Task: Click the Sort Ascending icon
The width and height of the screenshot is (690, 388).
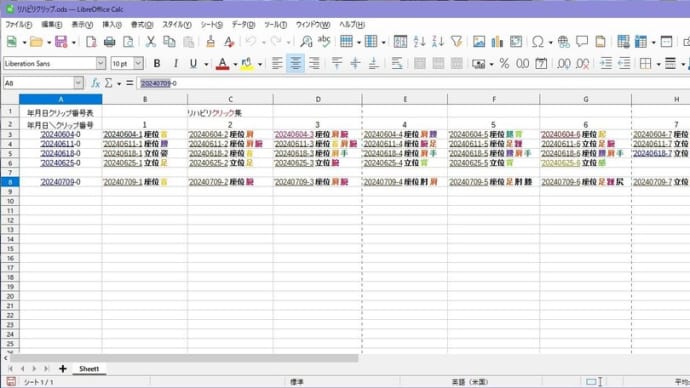Action: pos(419,42)
